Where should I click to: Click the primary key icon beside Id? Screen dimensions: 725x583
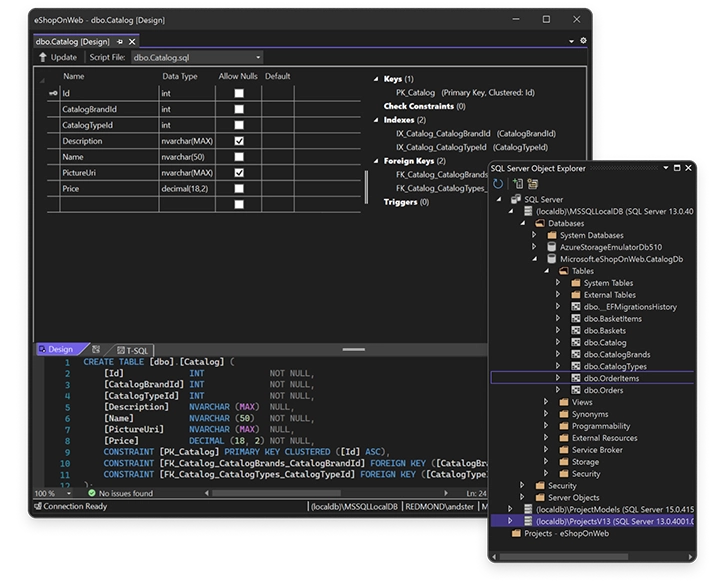click(x=53, y=93)
